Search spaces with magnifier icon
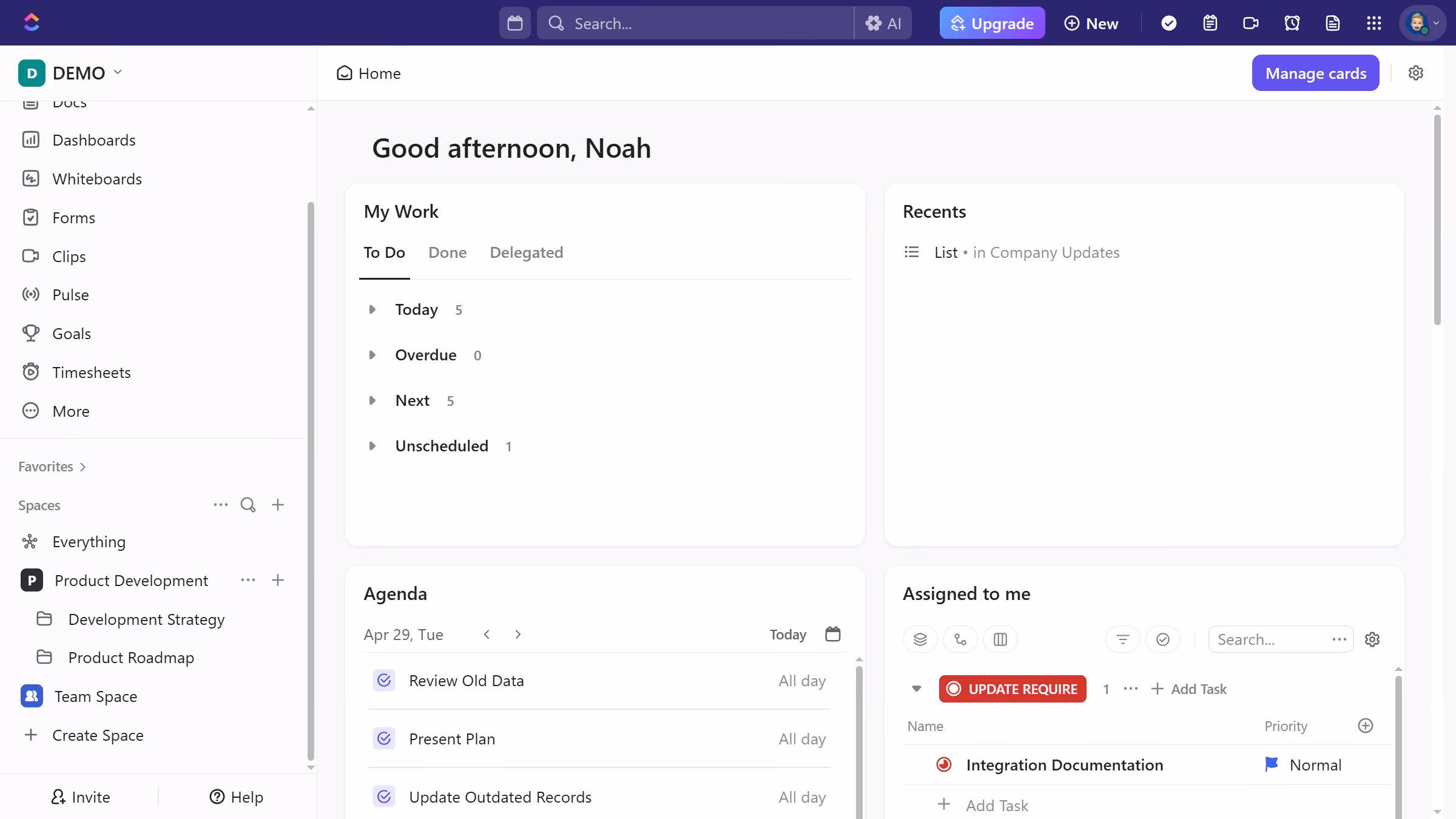 [248, 505]
